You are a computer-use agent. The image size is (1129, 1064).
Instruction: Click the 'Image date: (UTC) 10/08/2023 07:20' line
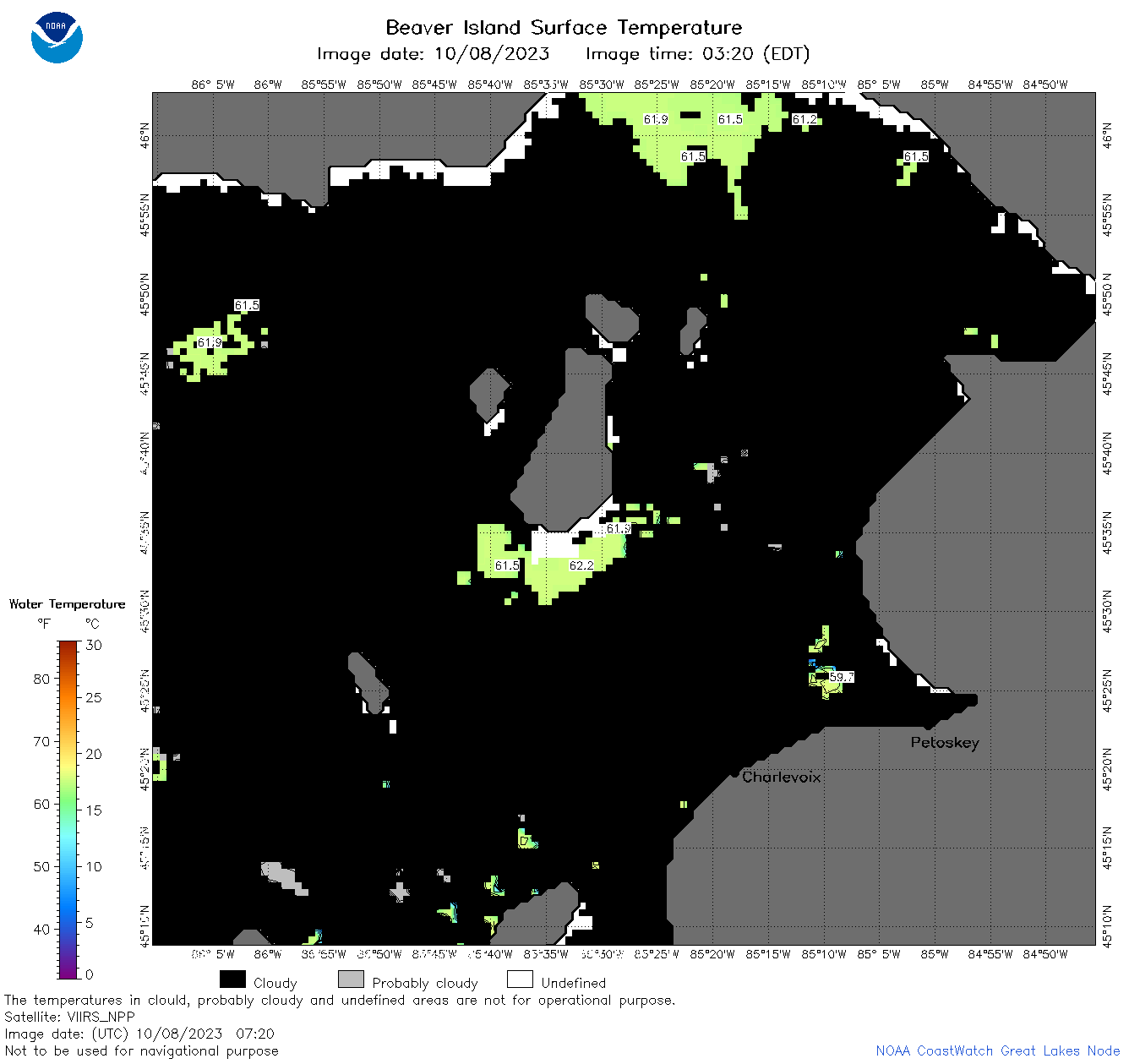(x=139, y=1034)
